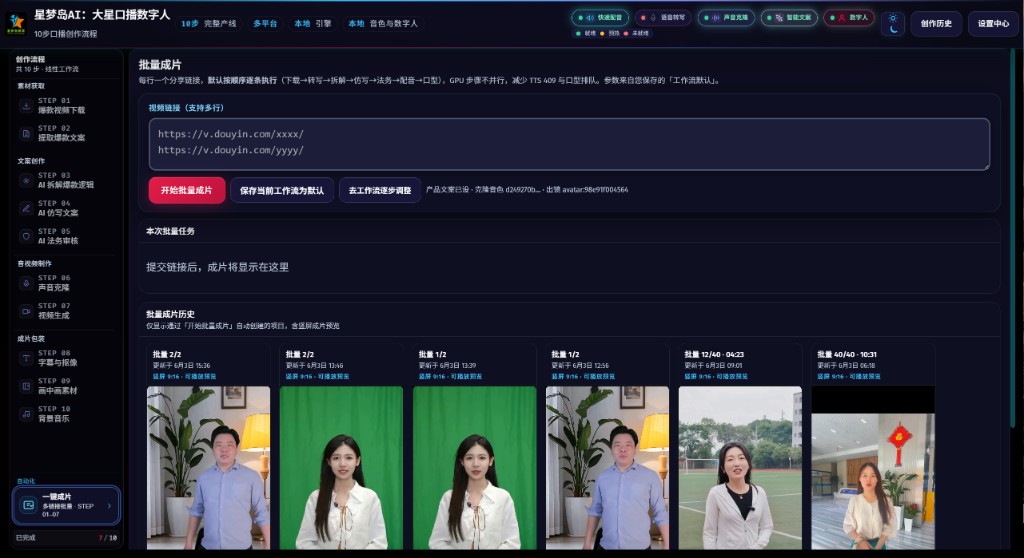Viewport: 1024px width, 558px height.
Task: Go to STEP 01 爆款视频下载 label
Action: (61, 106)
